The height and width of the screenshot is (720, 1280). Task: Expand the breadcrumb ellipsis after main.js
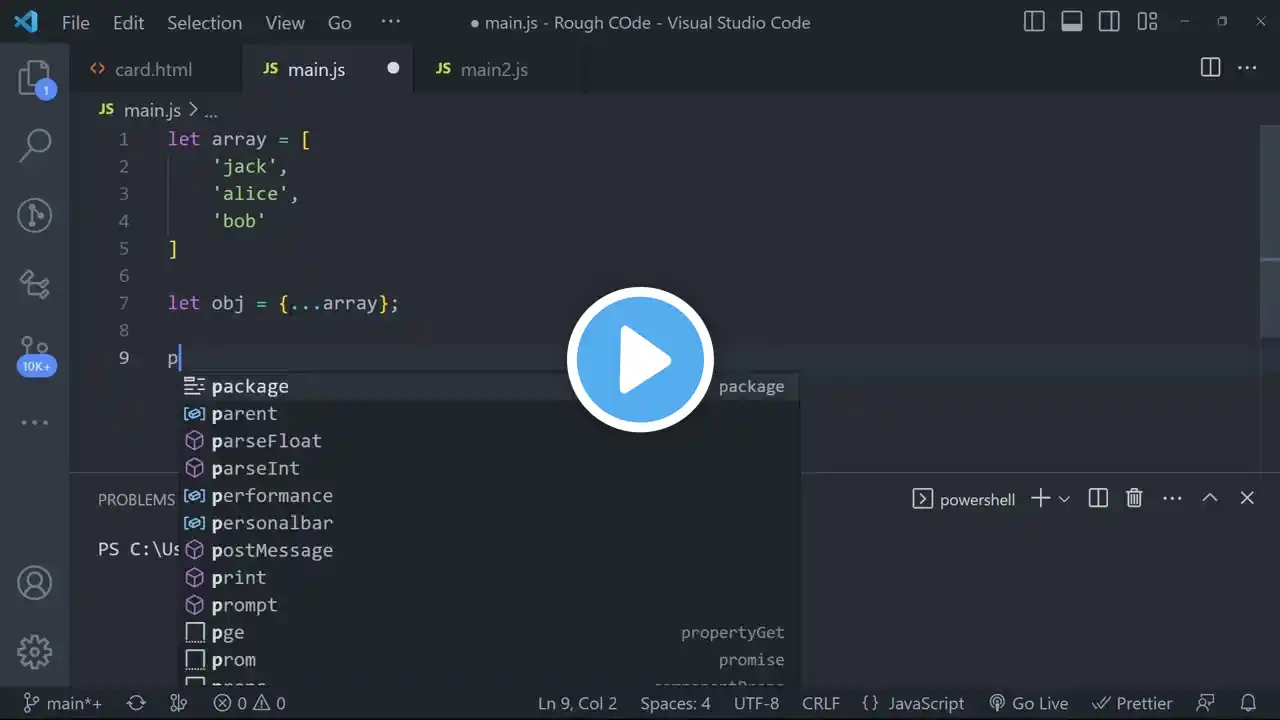point(211,111)
